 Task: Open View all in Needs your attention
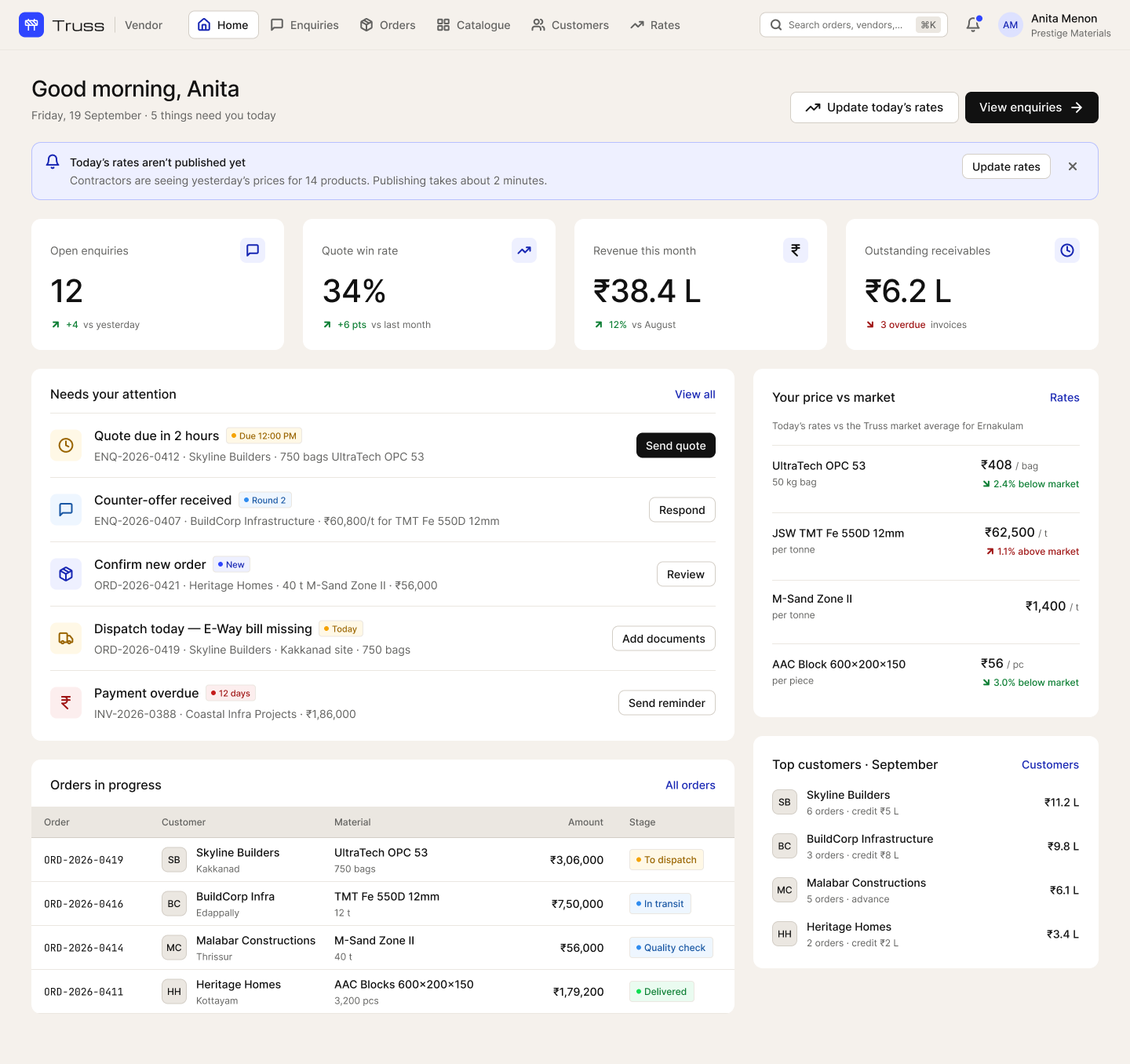tap(695, 395)
